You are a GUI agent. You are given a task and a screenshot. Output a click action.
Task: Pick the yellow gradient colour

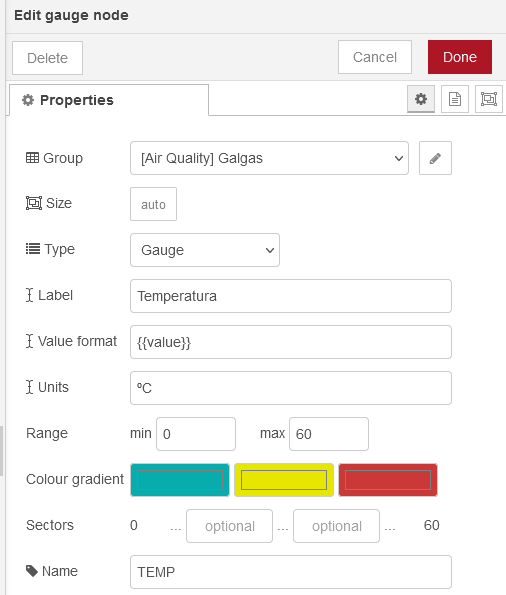284,480
